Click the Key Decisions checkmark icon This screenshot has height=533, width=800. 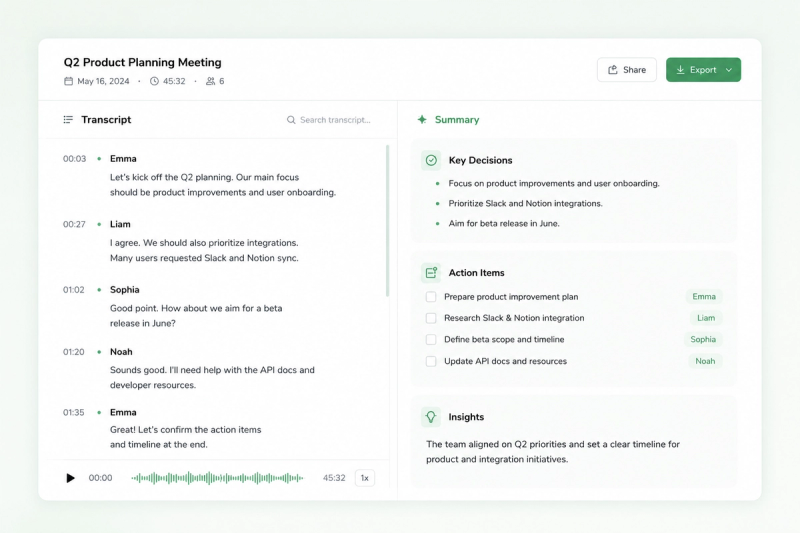[431, 160]
